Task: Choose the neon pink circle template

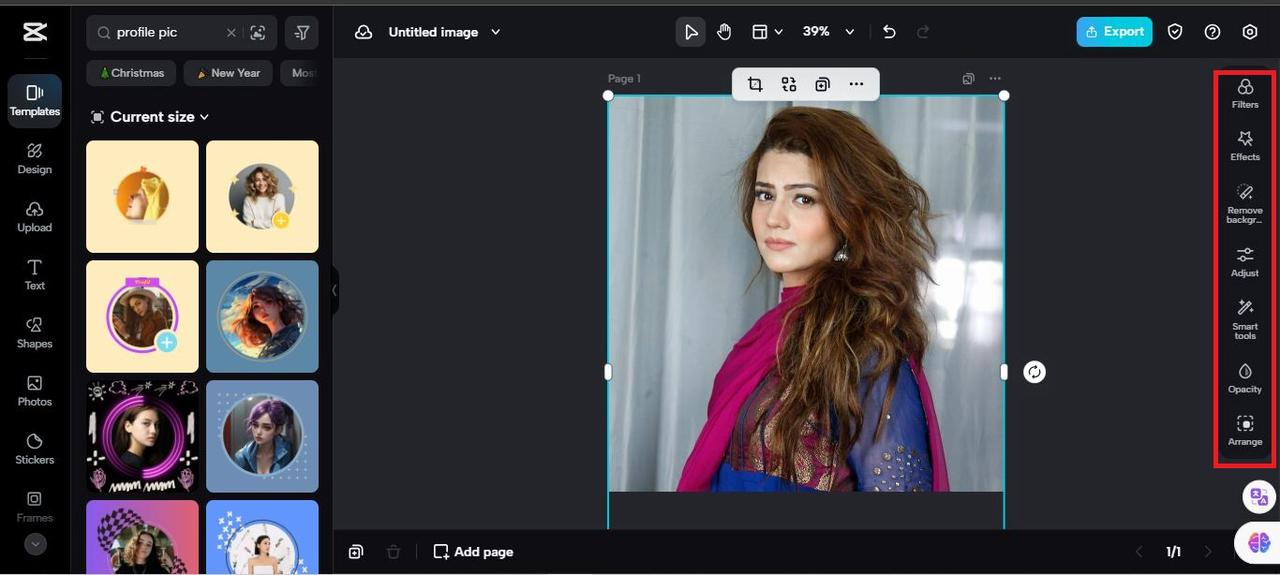Action: click(142, 436)
